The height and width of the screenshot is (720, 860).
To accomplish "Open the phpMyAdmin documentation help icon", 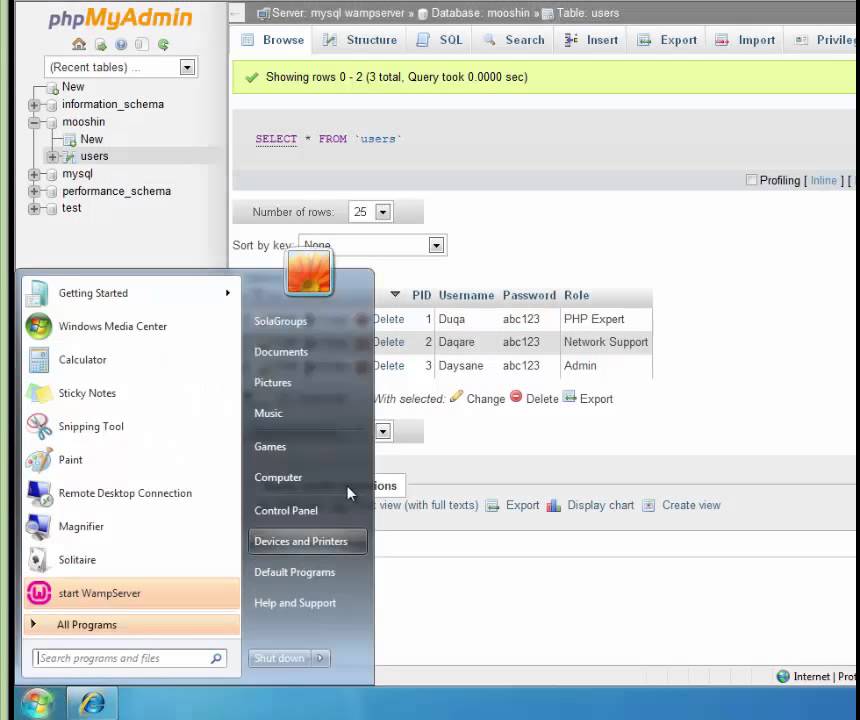I will tap(121, 44).
